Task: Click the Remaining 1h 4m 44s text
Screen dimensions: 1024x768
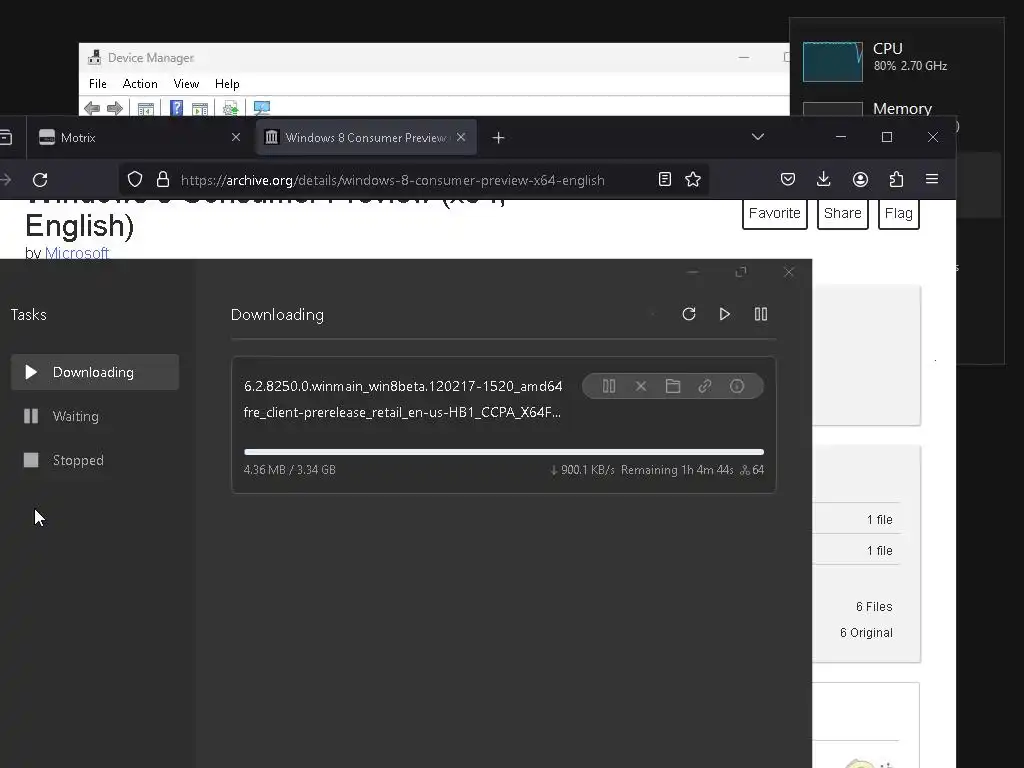Action: click(x=677, y=470)
